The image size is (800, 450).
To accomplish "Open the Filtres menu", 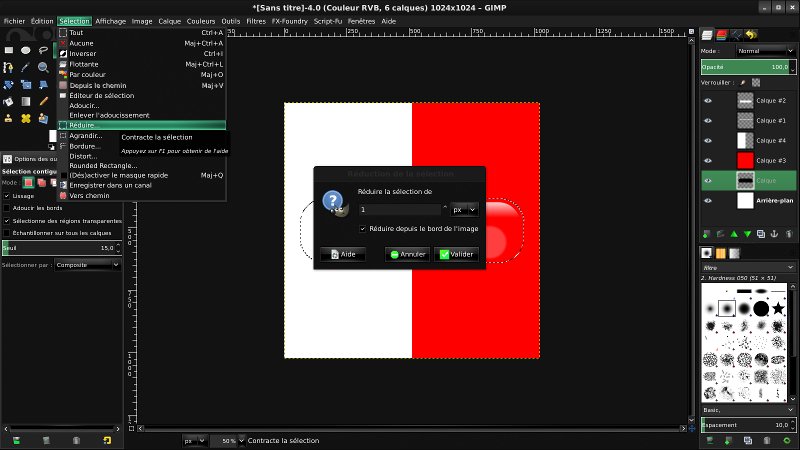I will tap(256, 21).
